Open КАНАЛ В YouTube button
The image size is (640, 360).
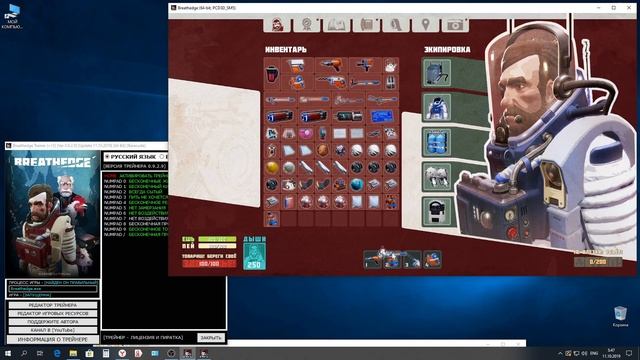[53, 330]
